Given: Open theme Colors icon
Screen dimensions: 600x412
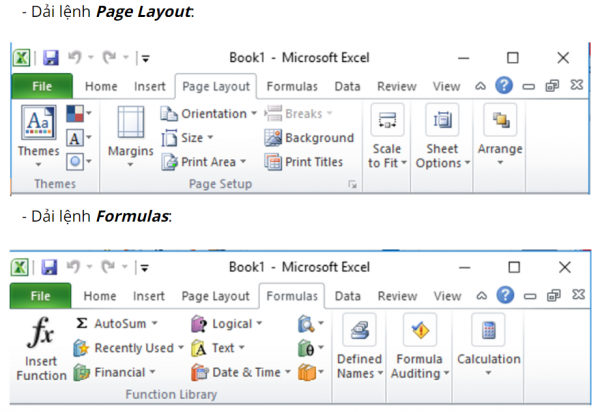Looking at the screenshot, I should pos(79,114).
